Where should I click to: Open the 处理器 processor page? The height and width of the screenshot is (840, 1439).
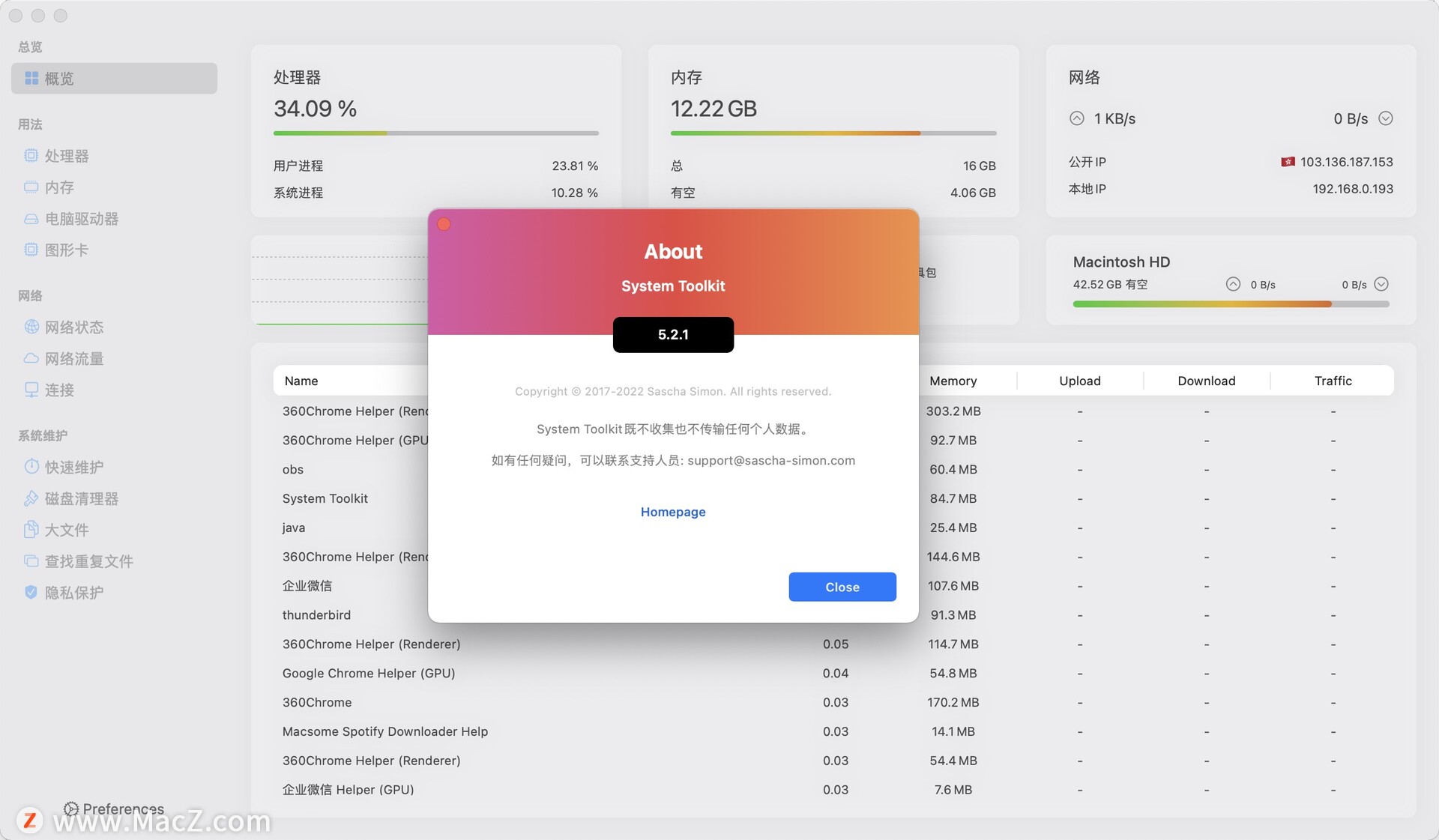(114, 156)
